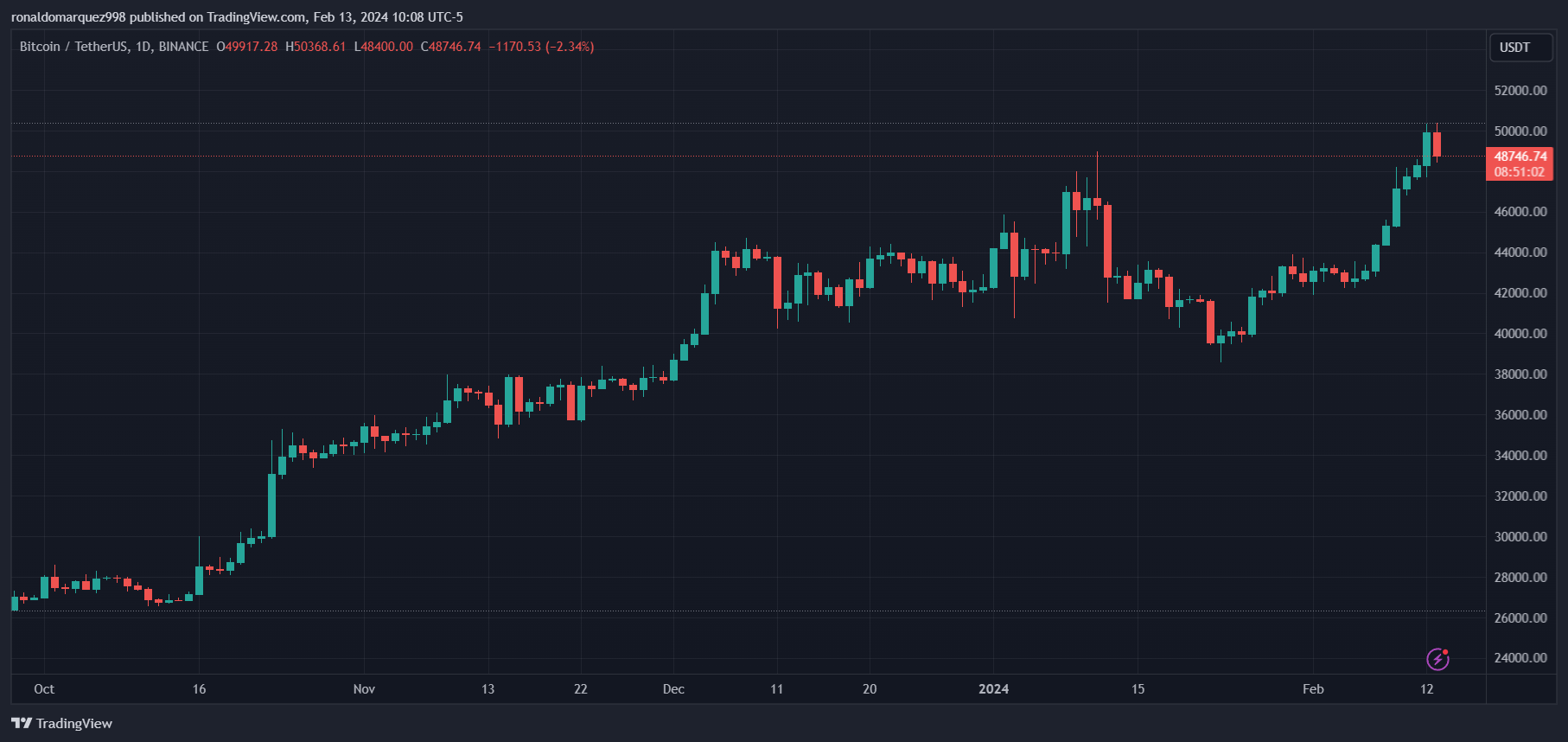Click the Oct label on time axis

[44, 689]
